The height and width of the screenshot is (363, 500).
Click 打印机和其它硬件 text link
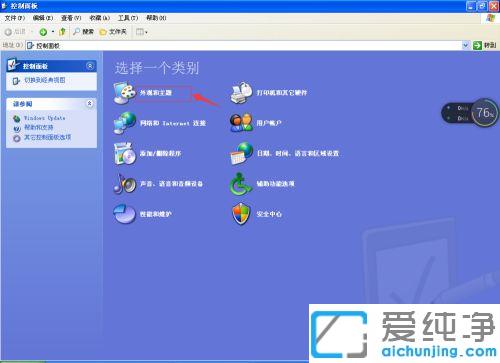(x=282, y=93)
